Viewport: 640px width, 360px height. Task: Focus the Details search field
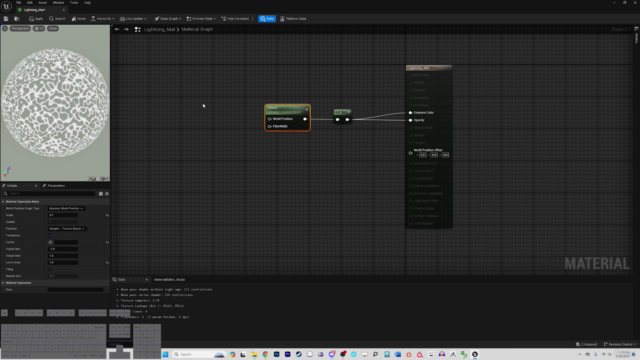[49, 193]
